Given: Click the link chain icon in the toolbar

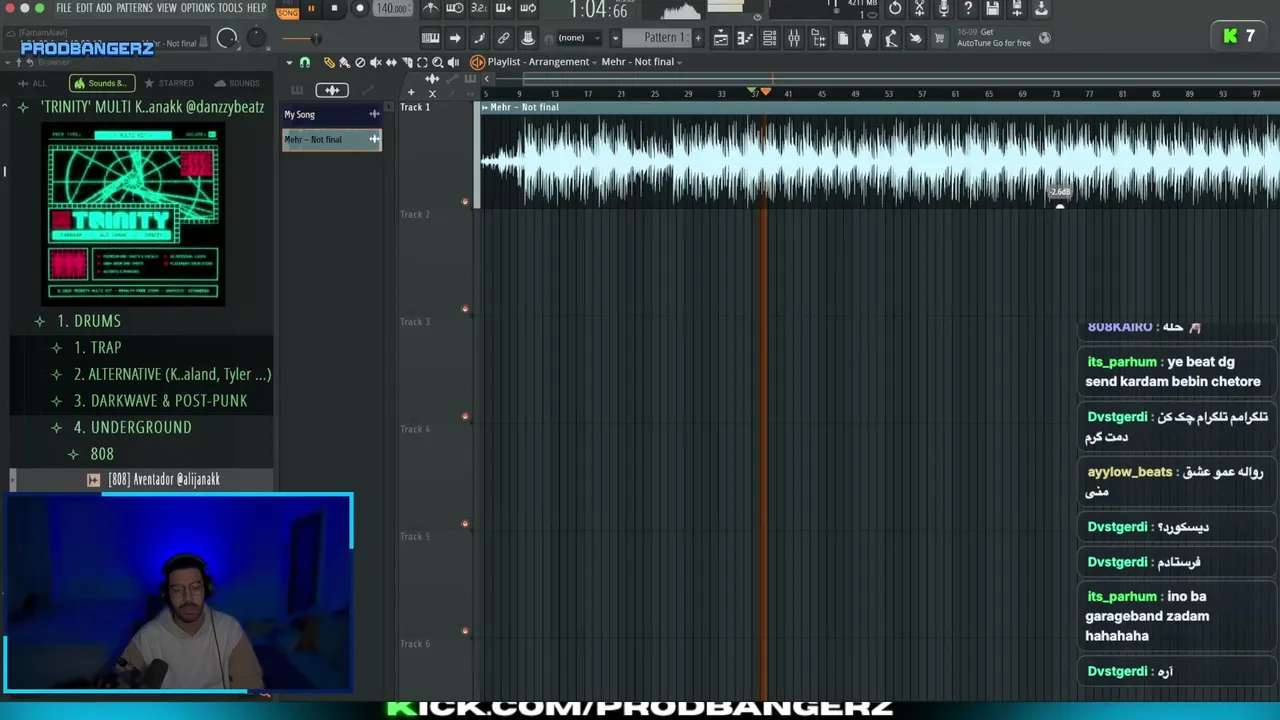Looking at the screenshot, I should click(503, 38).
